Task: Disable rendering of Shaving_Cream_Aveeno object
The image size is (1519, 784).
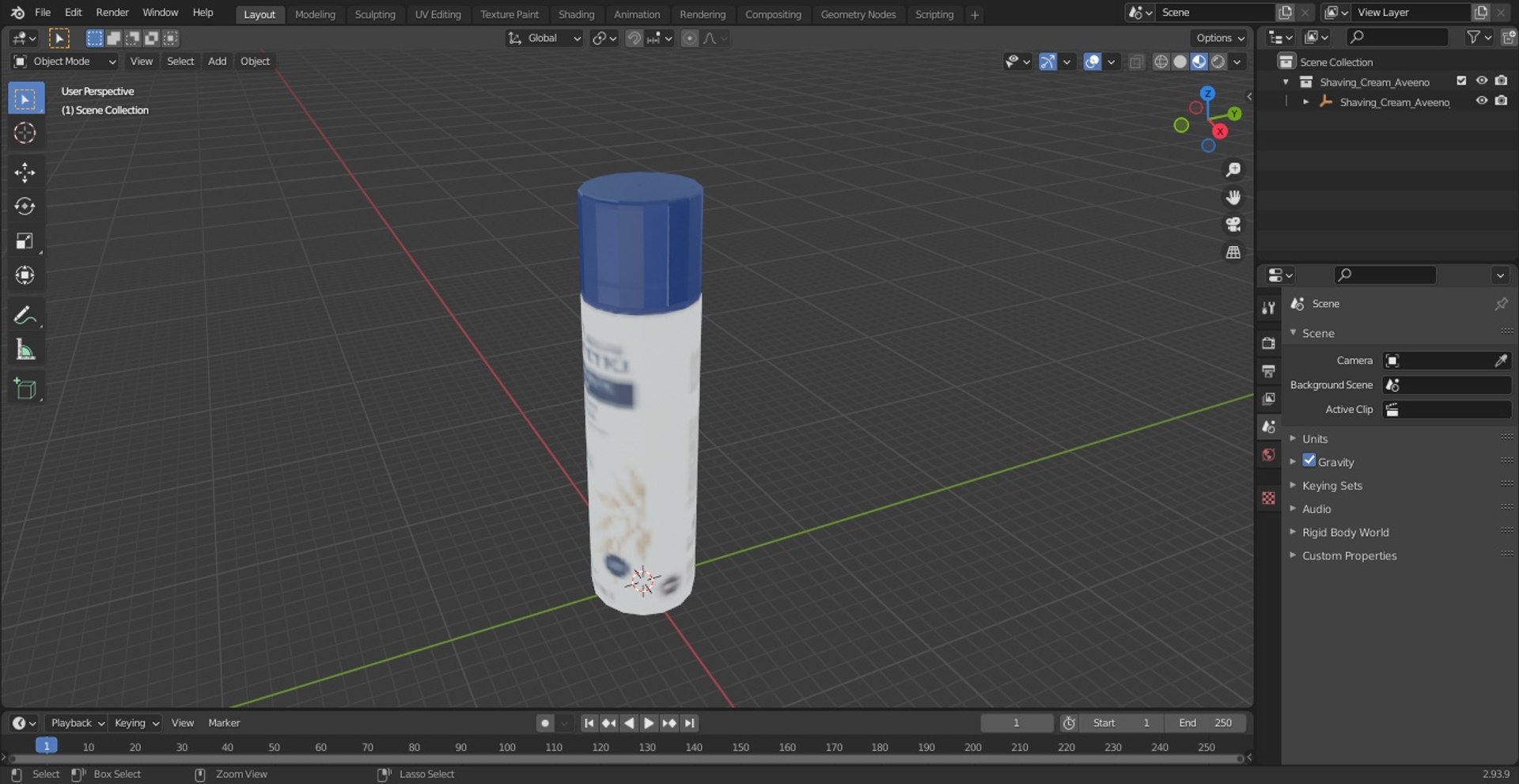Action: click(1501, 100)
